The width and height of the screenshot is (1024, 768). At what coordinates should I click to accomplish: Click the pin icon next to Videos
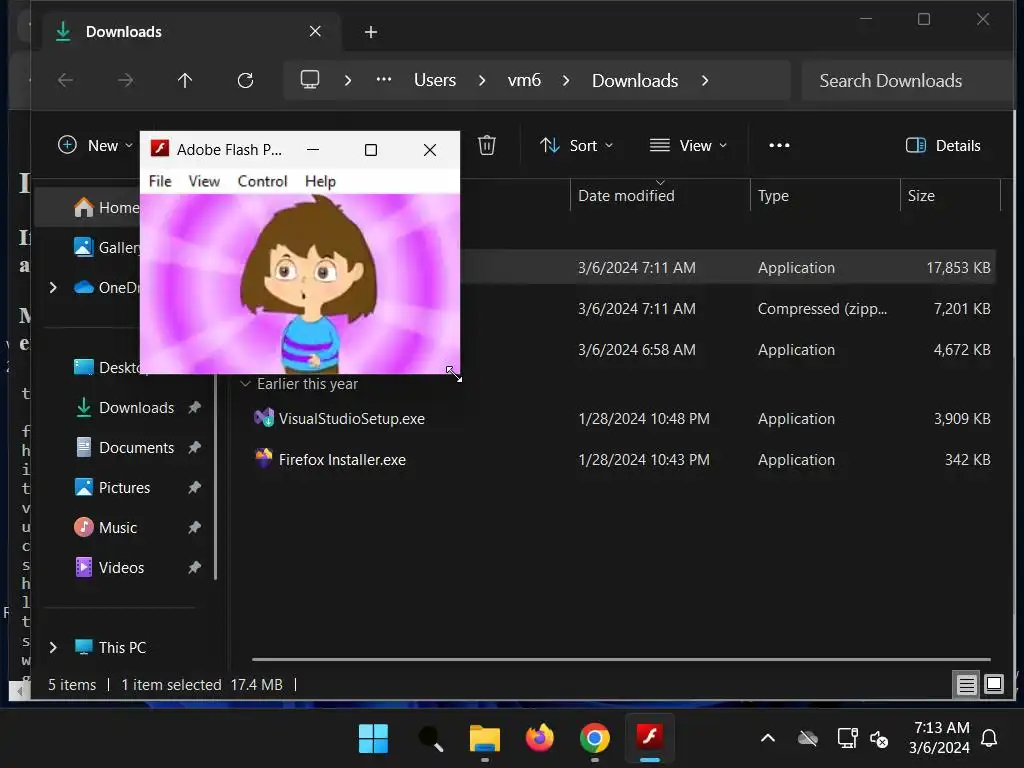[x=194, y=567]
